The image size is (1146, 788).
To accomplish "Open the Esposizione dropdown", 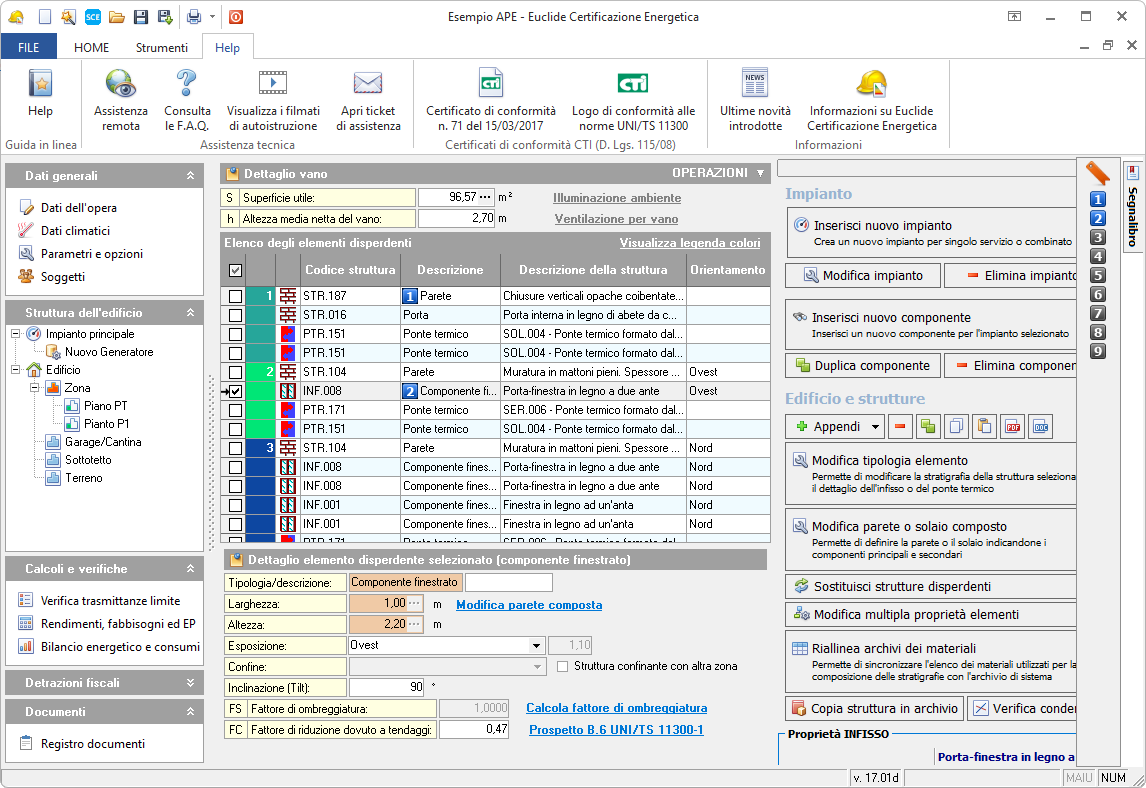I will [537, 646].
